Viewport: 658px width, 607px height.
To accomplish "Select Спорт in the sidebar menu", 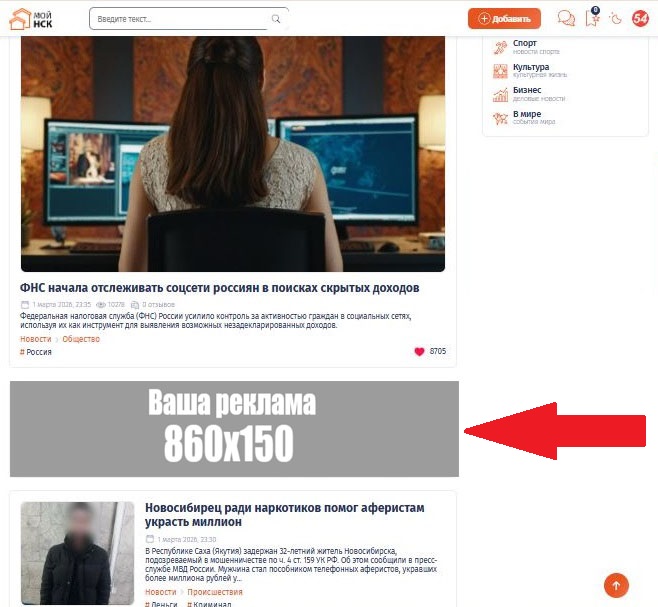I will (524, 44).
